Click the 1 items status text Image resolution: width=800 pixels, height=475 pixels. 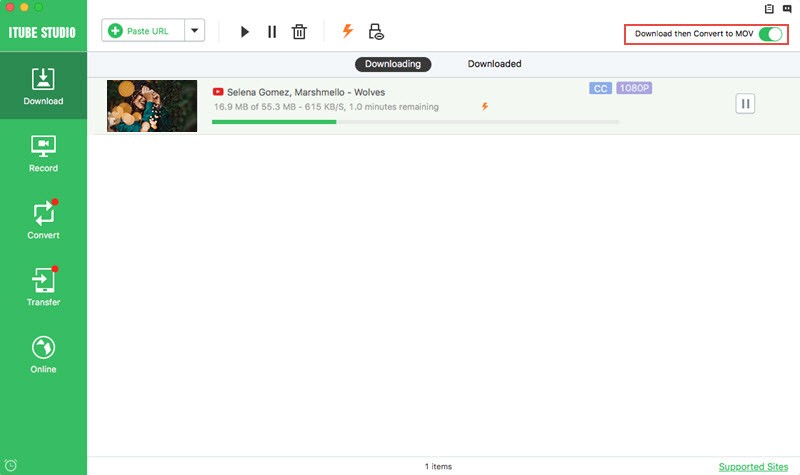(438, 466)
